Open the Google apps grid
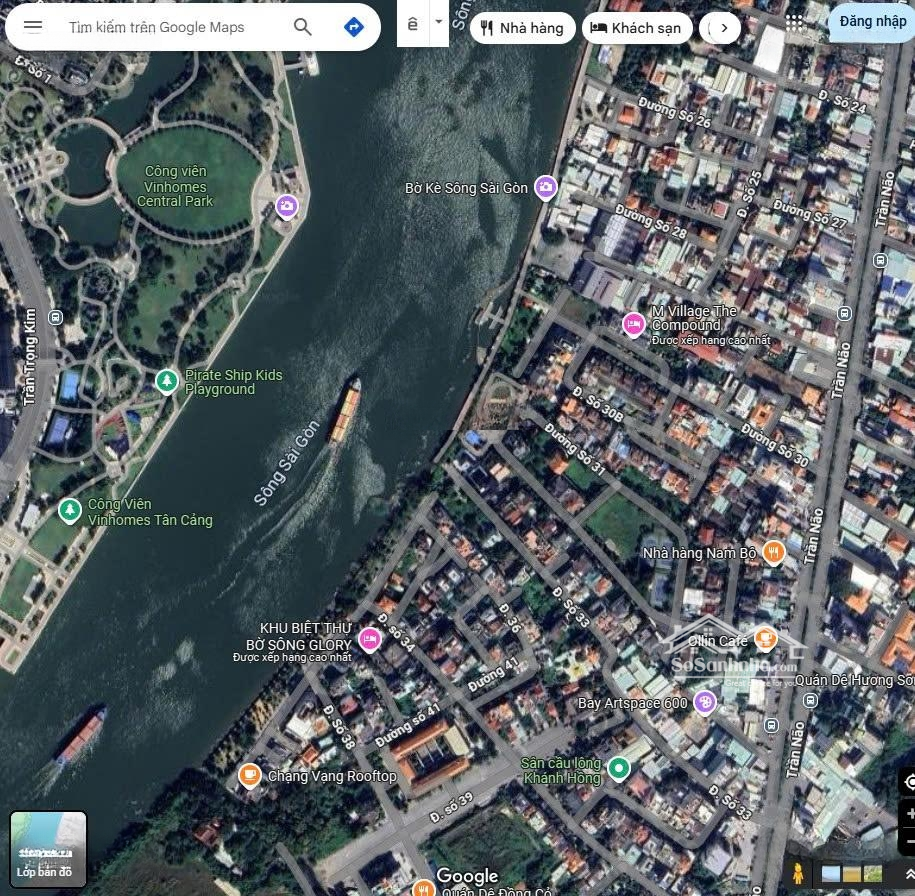This screenshot has width=915, height=896. click(x=795, y=22)
